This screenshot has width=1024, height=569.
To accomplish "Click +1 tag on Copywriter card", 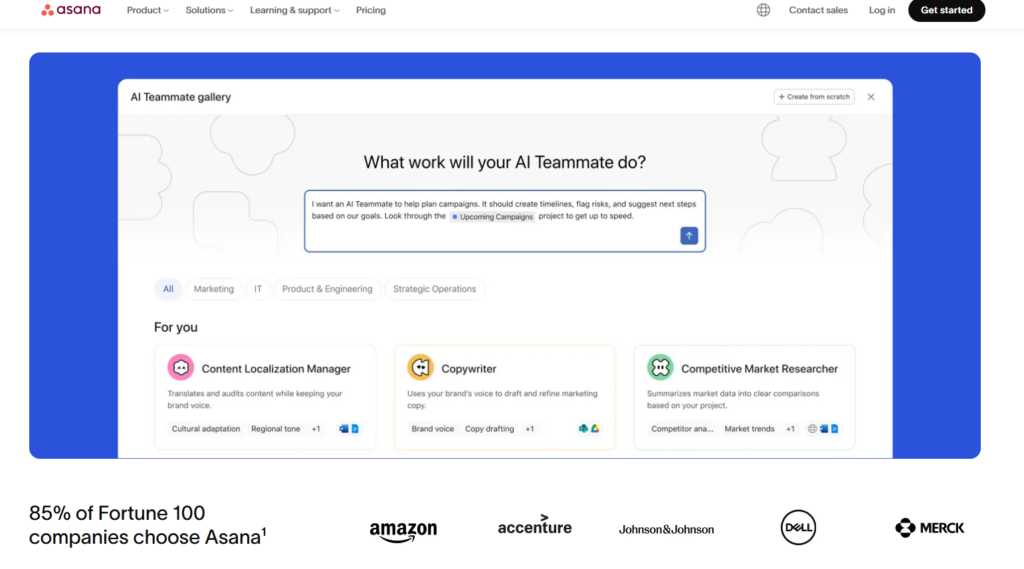I will [x=530, y=429].
